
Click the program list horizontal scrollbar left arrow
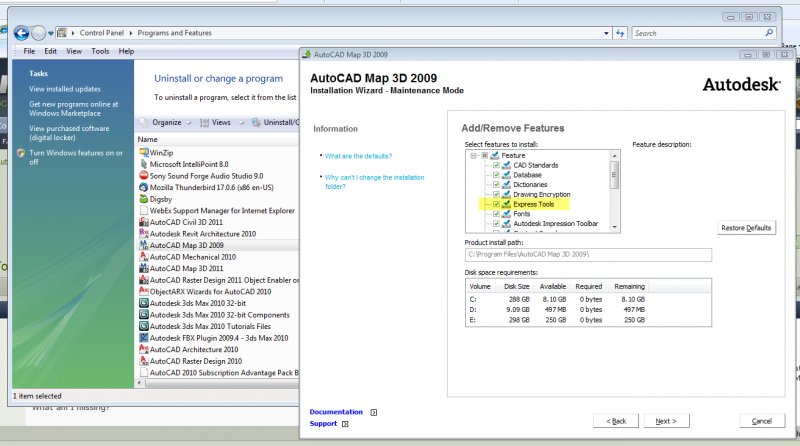pyautogui.click(x=140, y=383)
